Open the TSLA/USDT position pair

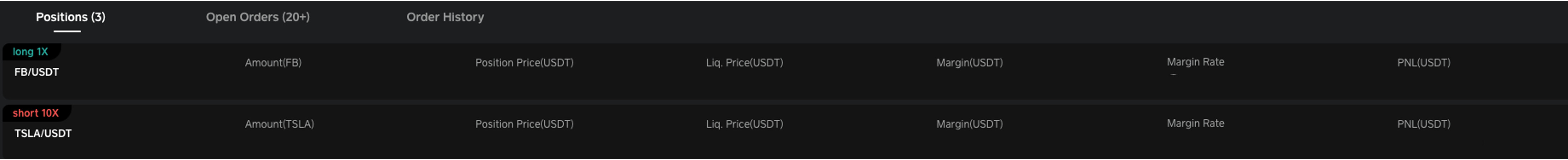coord(43,133)
